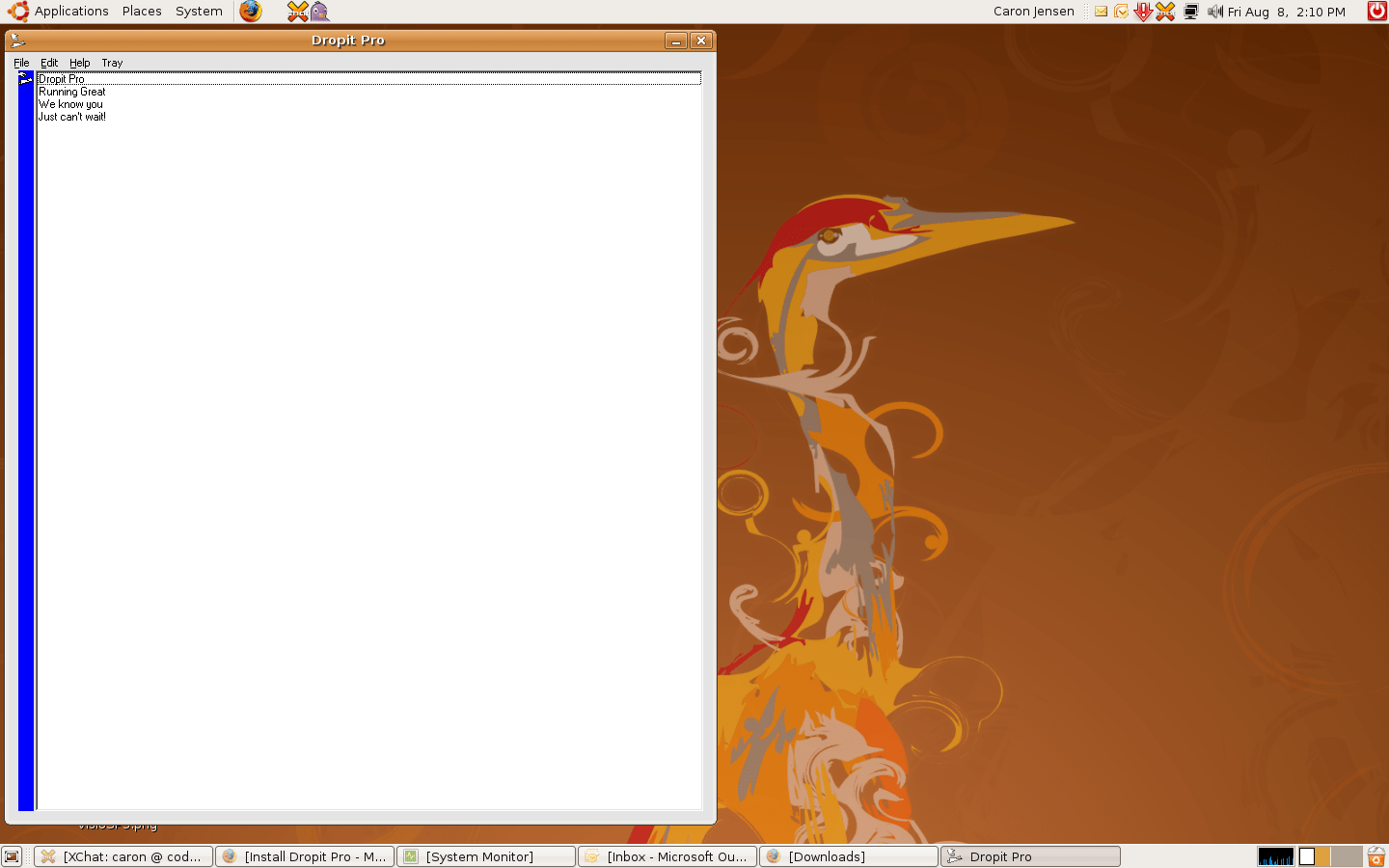Image resolution: width=1389 pixels, height=868 pixels.
Task: Open the Edit menu in Dropit Pro
Action: pyautogui.click(x=49, y=63)
